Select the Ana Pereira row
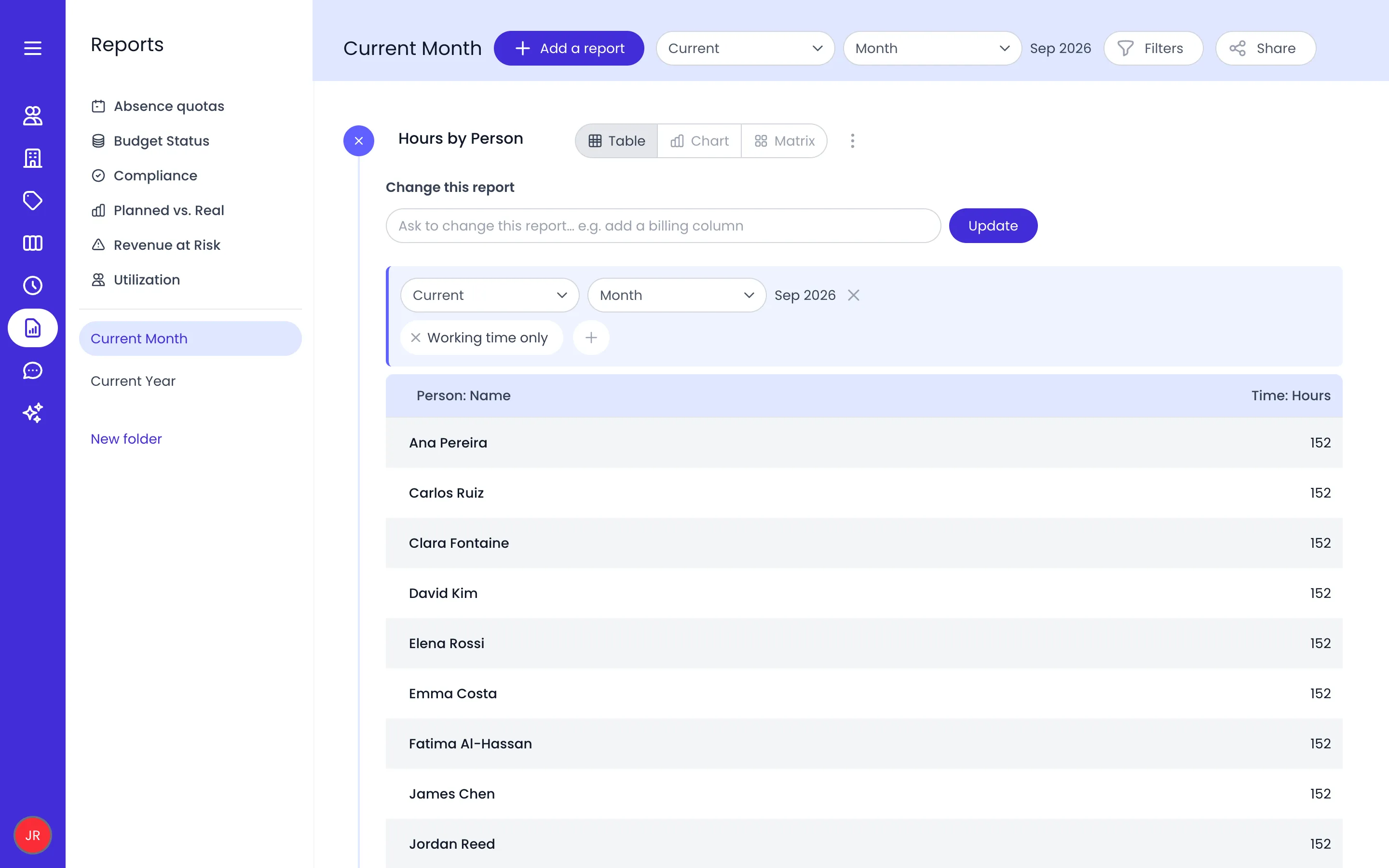 click(864, 443)
